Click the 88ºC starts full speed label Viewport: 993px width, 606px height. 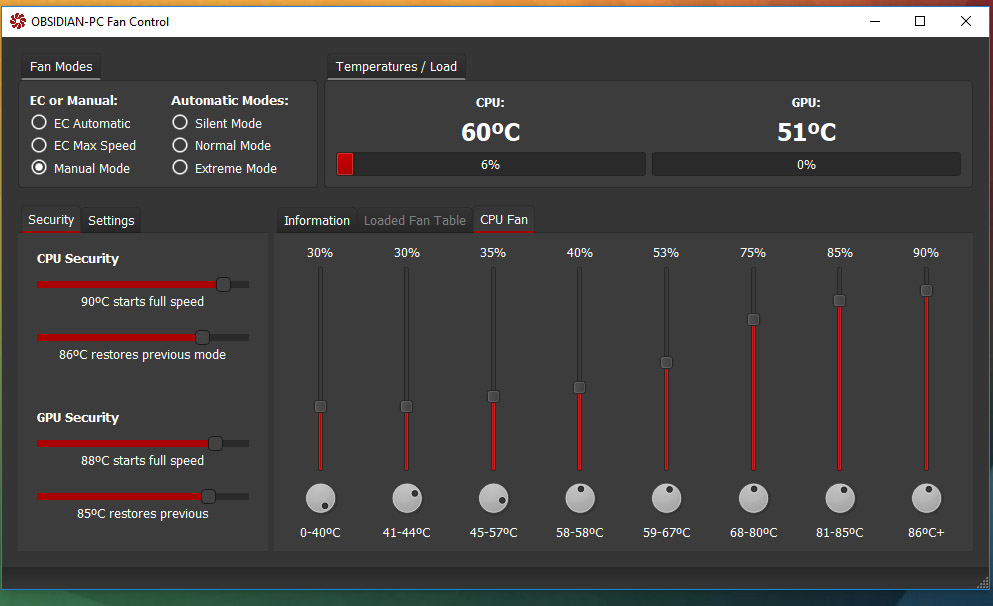[142, 461]
